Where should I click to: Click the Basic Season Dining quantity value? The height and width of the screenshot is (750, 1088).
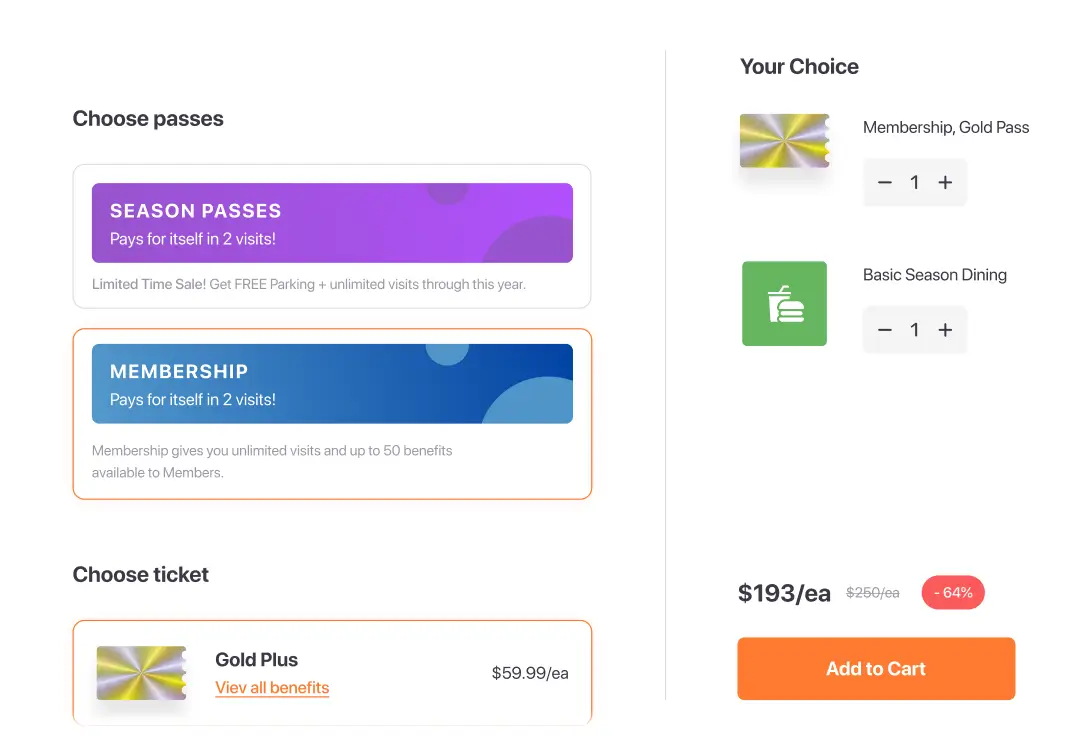point(914,330)
